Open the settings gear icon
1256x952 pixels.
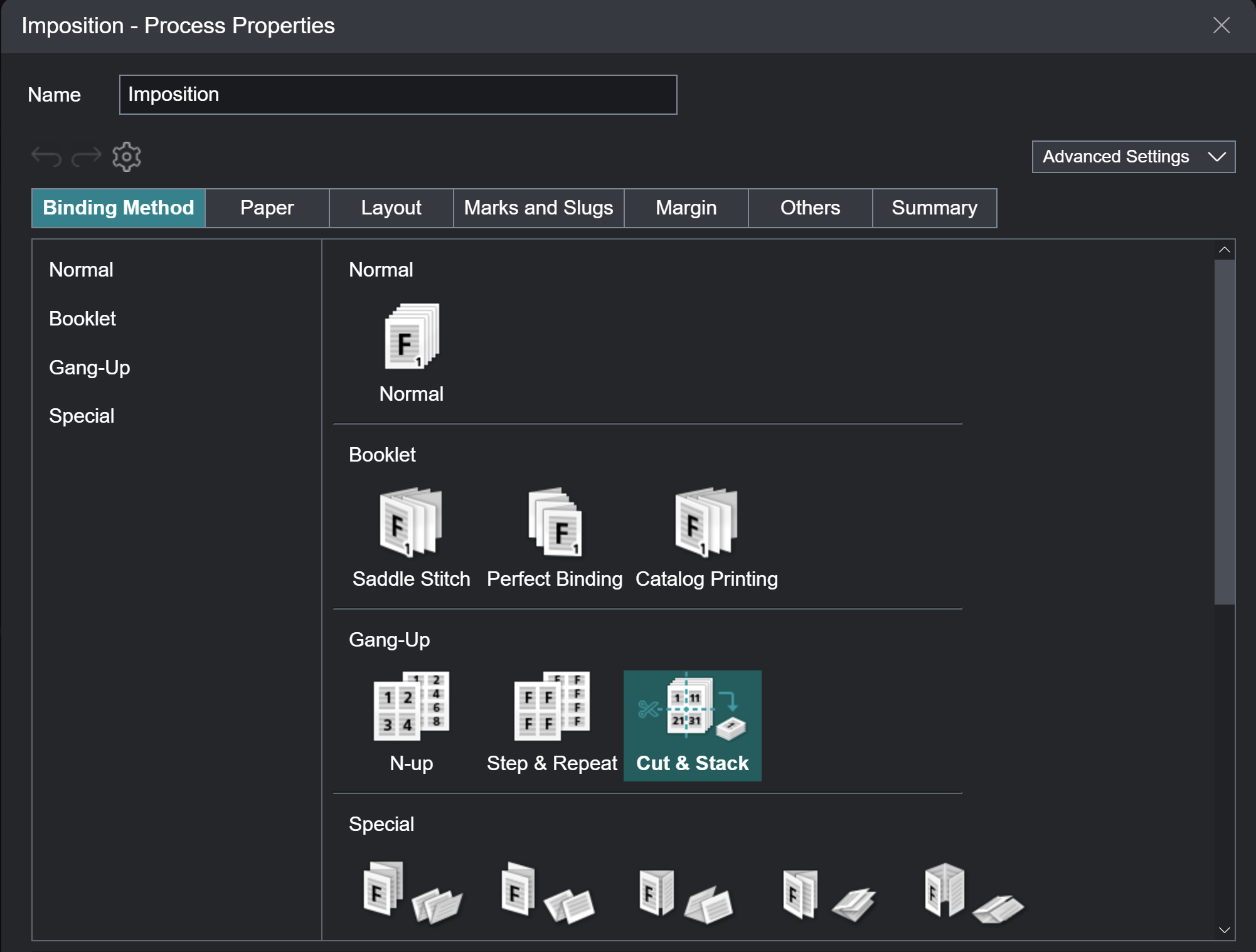tap(127, 156)
